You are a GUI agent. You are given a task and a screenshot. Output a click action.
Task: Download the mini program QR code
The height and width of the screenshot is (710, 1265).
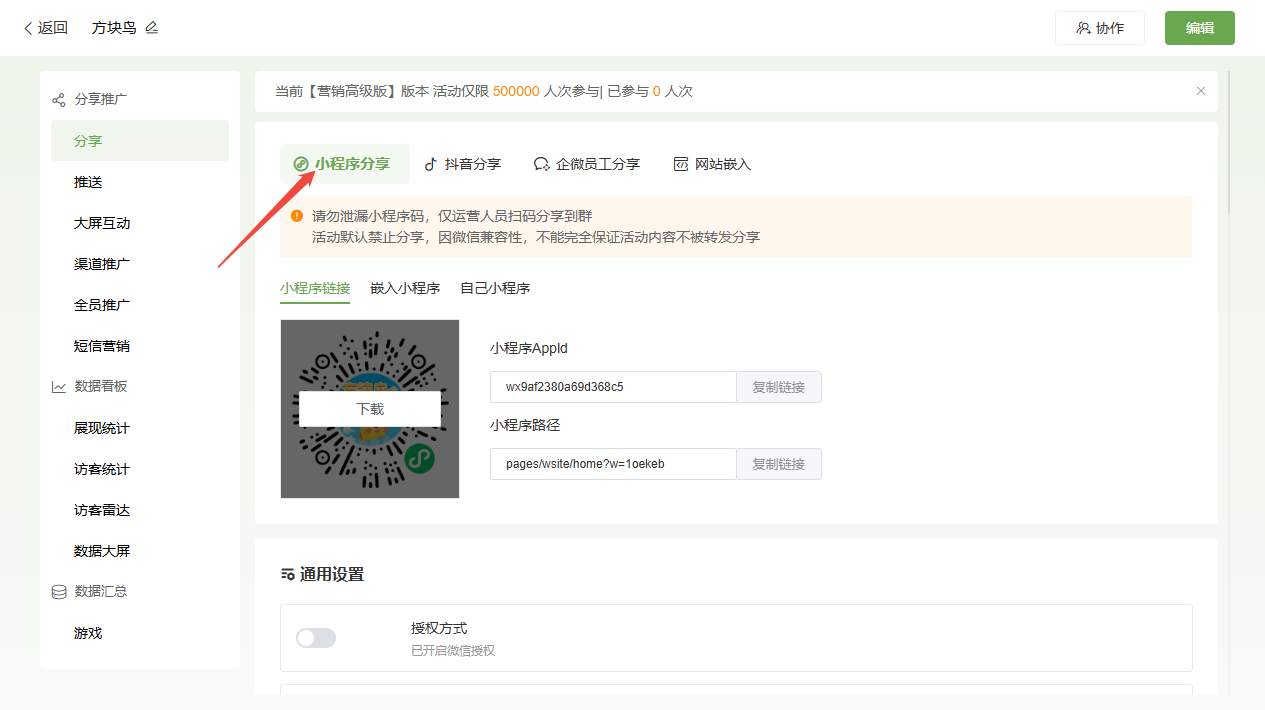pyautogui.click(x=370, y=409)
